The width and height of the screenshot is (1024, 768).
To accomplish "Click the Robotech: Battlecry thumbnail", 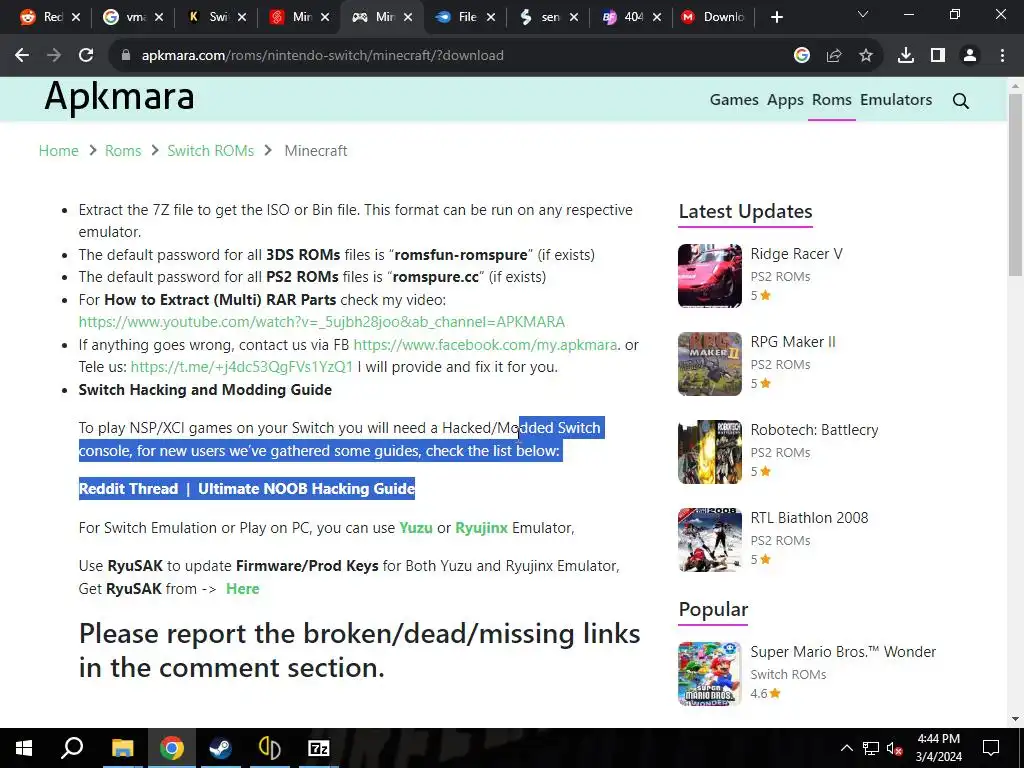I will 710,452.
